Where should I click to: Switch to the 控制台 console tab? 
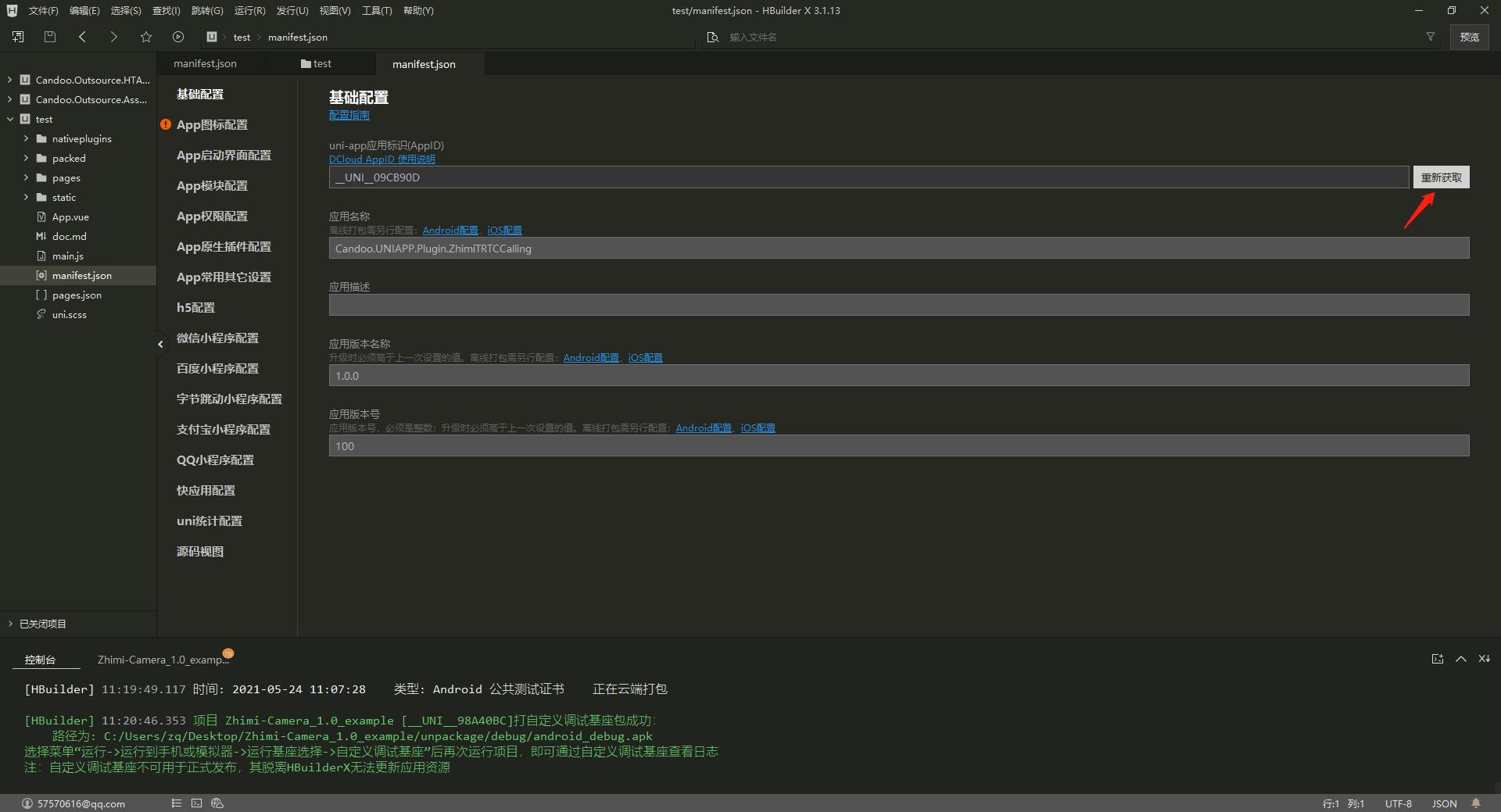pos(40,660)
